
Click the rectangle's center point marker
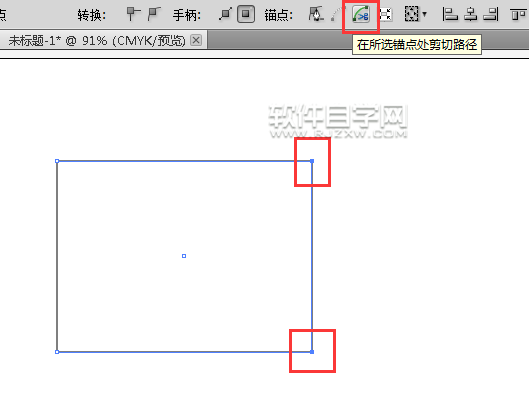click(x=184, y=256)
